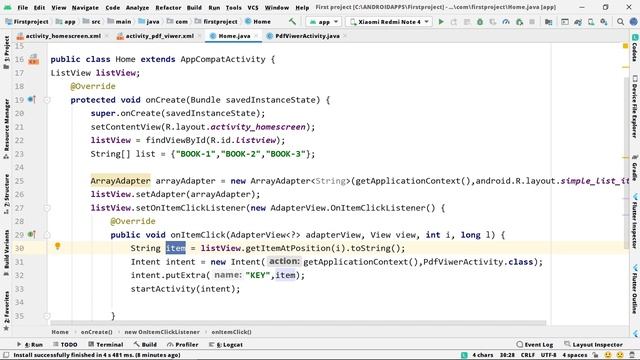
Task: Open the Profile app gauge icon
Action: click(x=506, y=22)
